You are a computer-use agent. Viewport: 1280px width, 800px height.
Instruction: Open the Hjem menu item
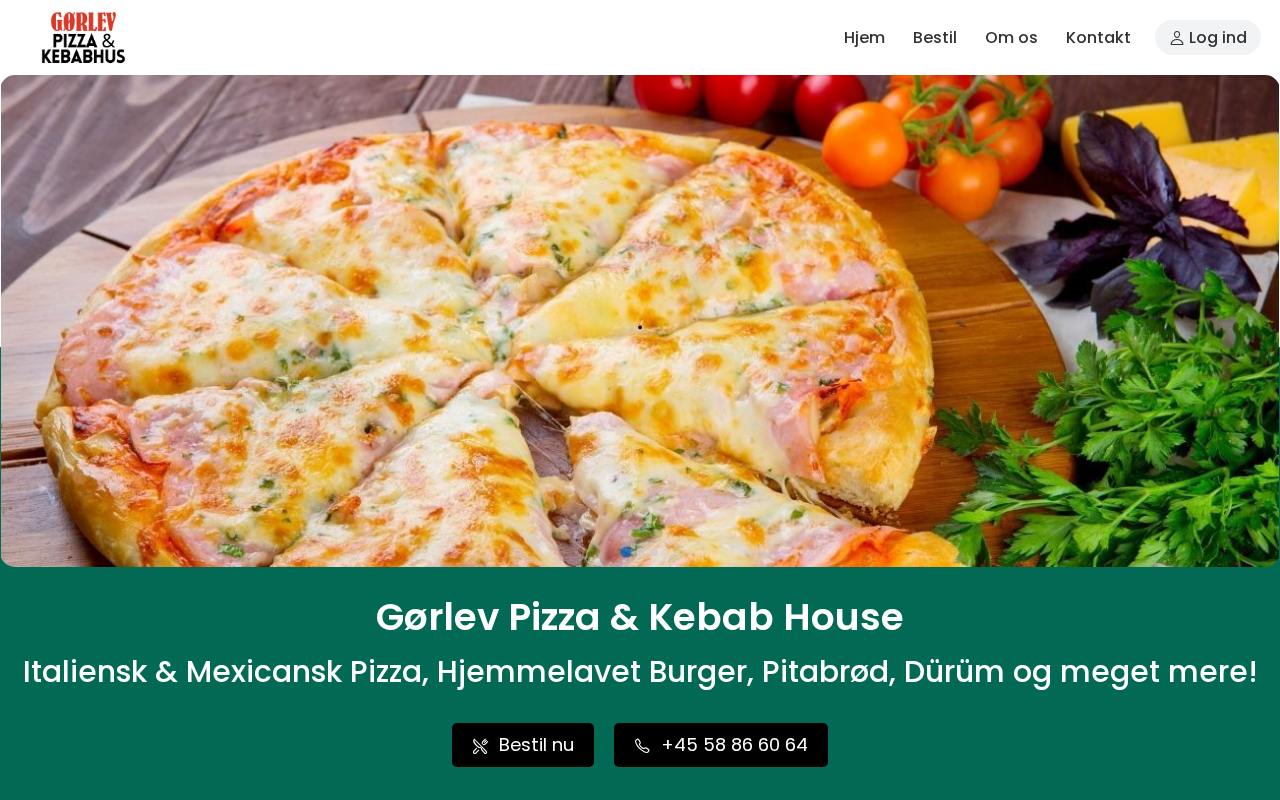[864, 38]
